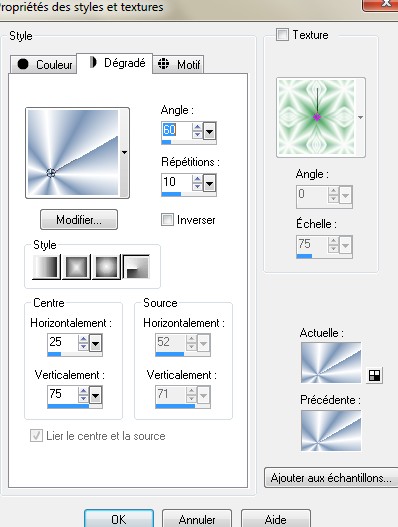
Task: Switch to the Couleur tab
Action: (44, 64)
